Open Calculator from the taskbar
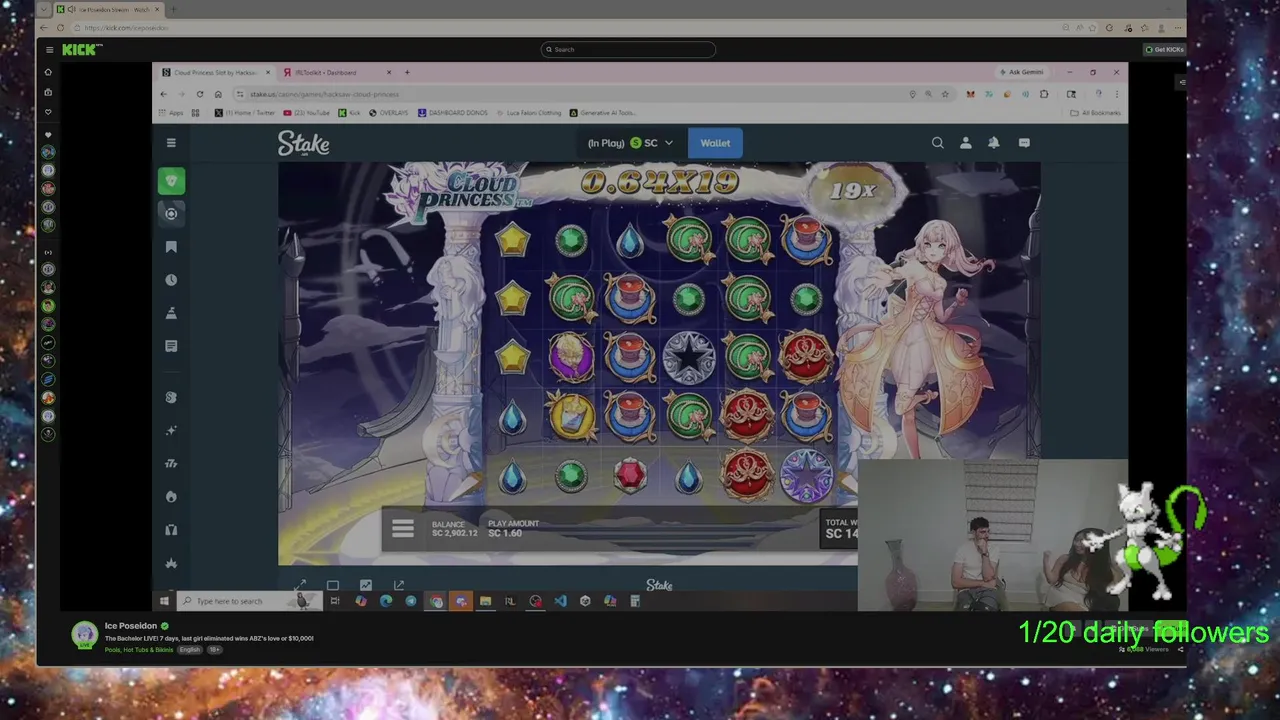This screenshot has height=720, width=1280. click(x=635, y=601)
